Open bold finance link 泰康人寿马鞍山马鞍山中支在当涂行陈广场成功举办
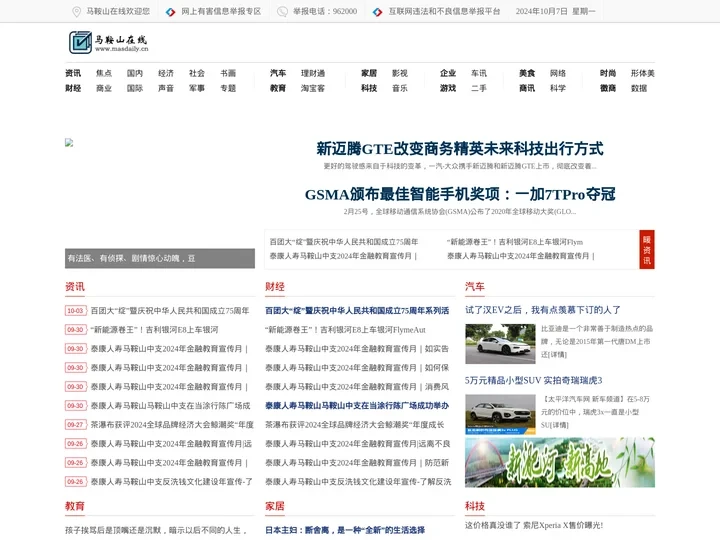Image resolution: width=720 pixels, height=540 pixels. pos(357,406)
